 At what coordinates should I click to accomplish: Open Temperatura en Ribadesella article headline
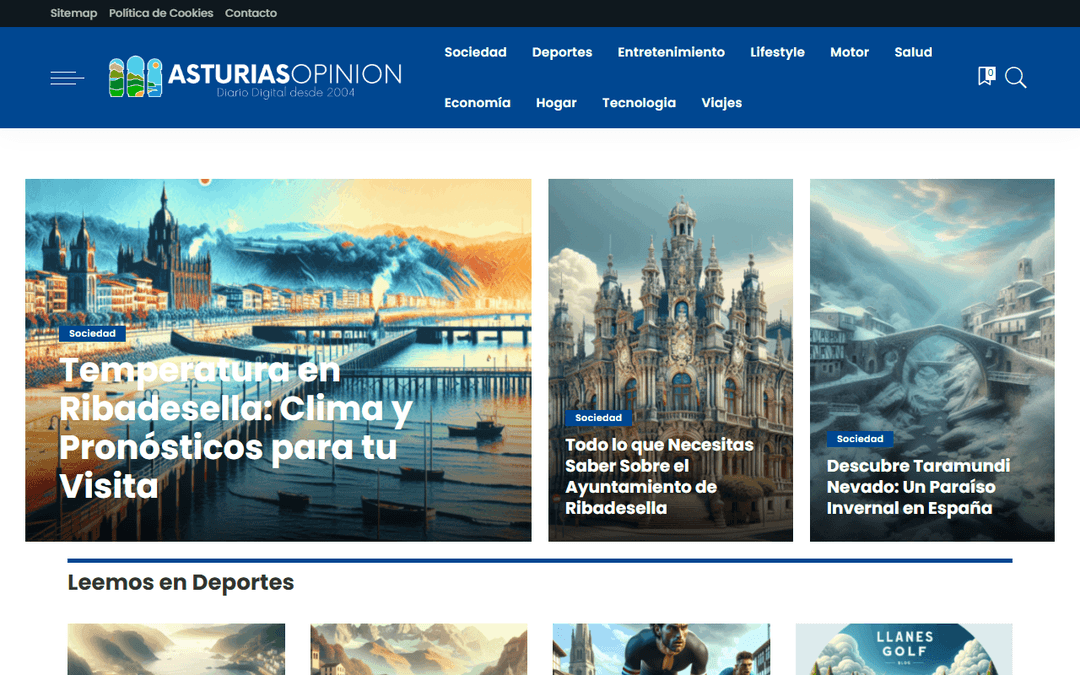click(236, 428)
